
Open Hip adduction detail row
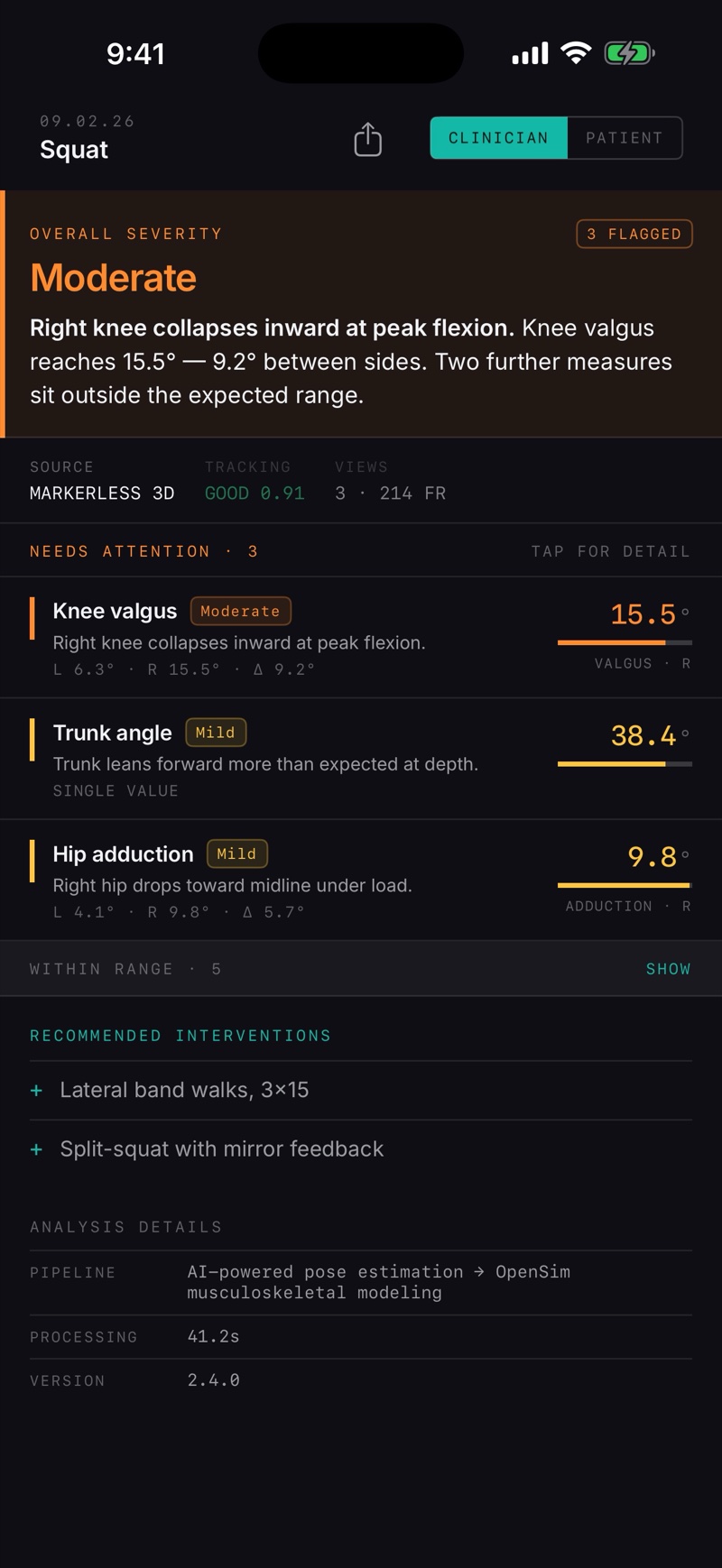(x=361, y=881)
